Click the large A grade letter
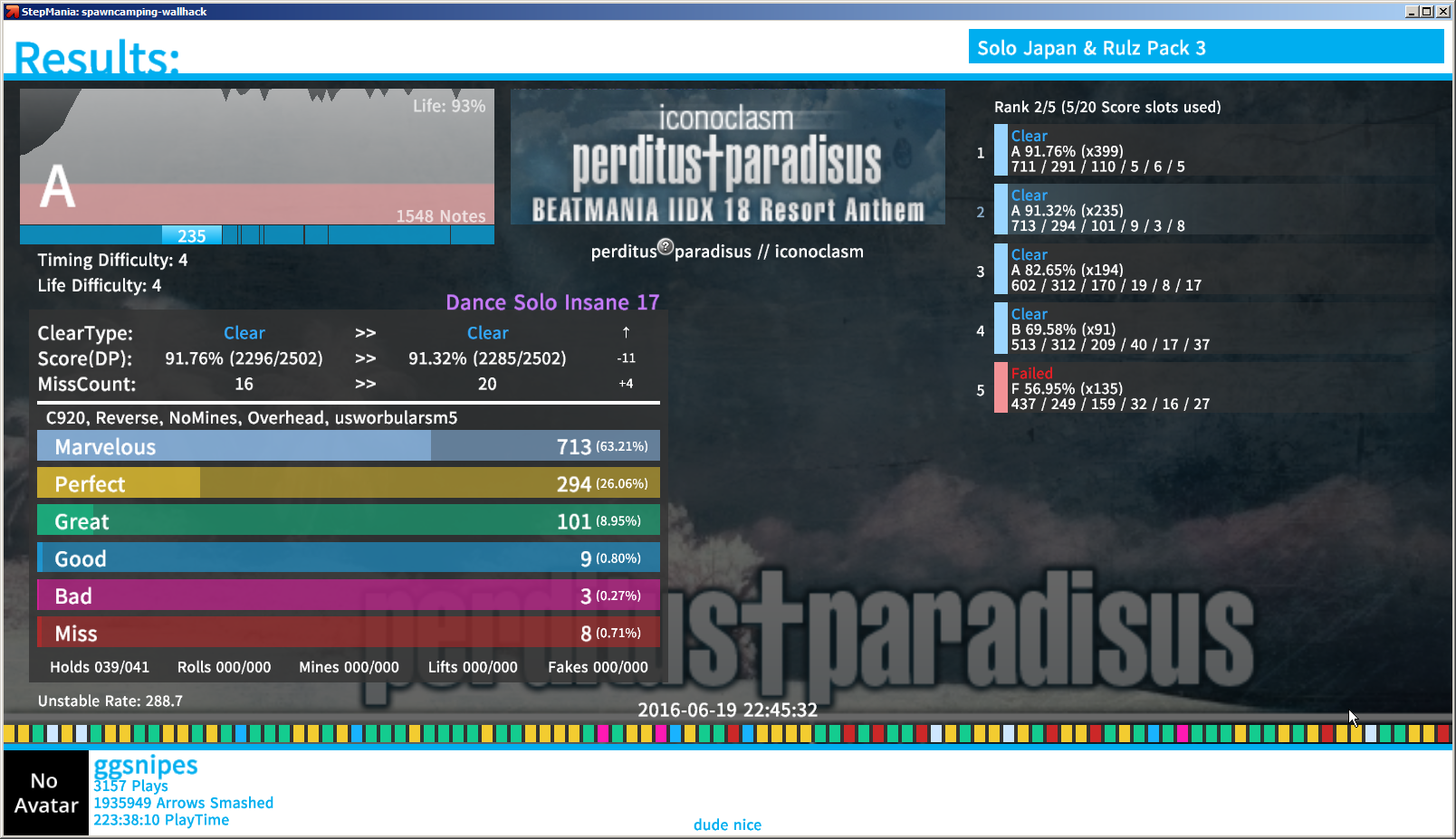 [57, 186]
